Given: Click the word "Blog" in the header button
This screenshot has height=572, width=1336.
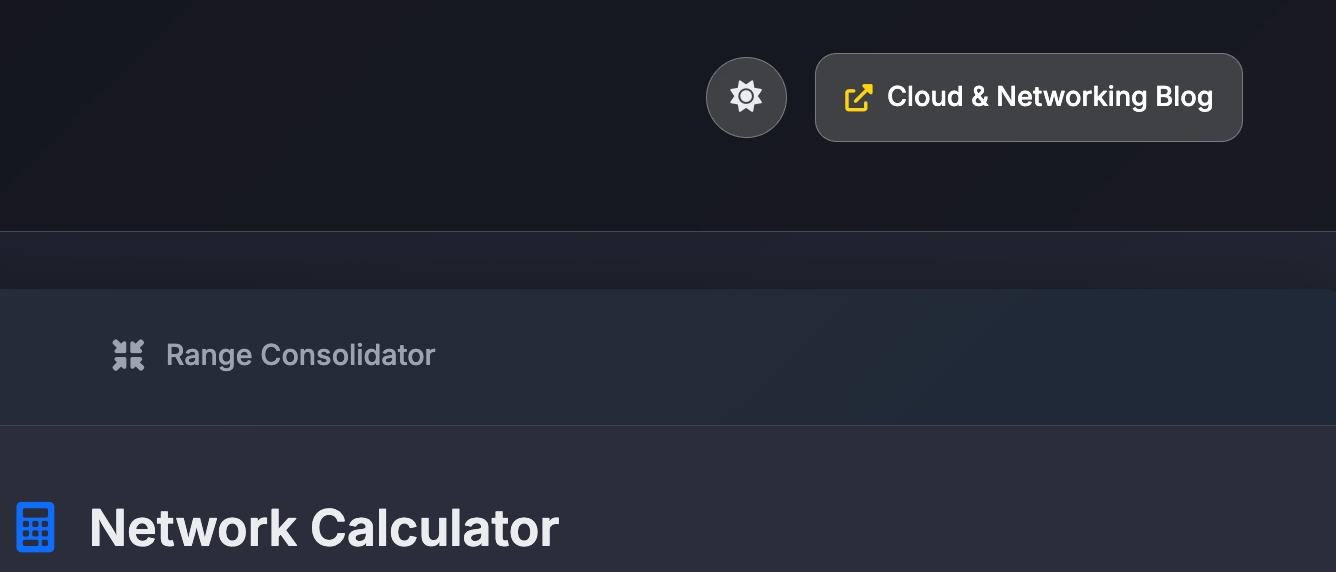Looking at the screenshot, I should pos(1184,97).
